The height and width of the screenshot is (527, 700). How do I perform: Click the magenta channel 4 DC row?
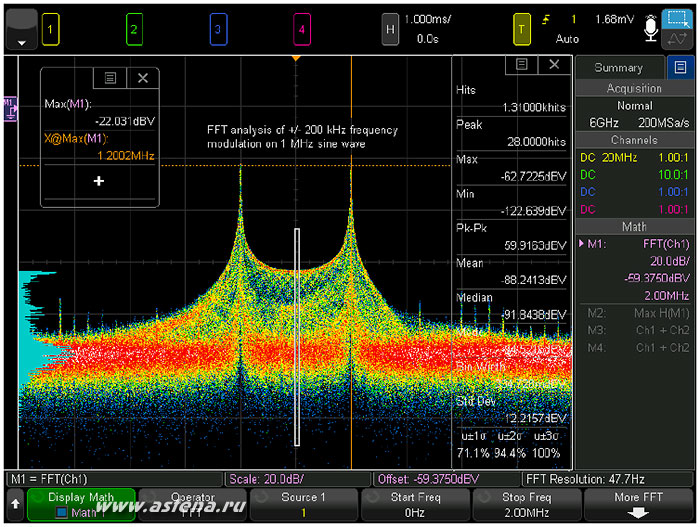[634, 209]
